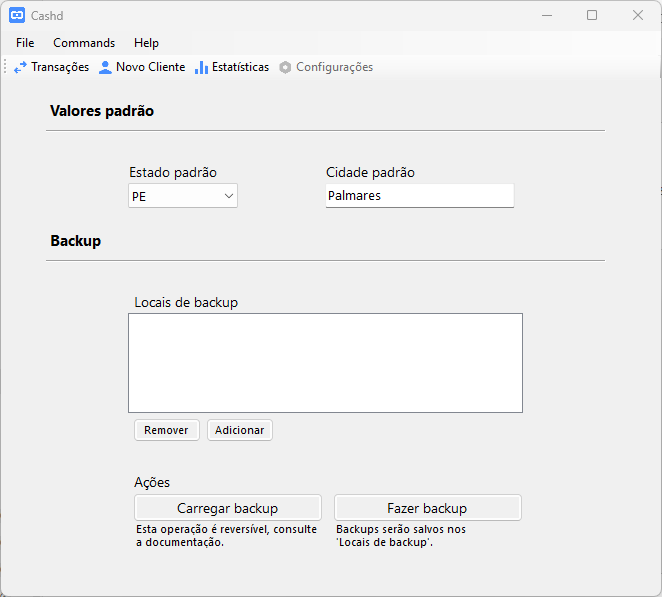
Task: Click the Remover button
Action: [x=167, y=430]
